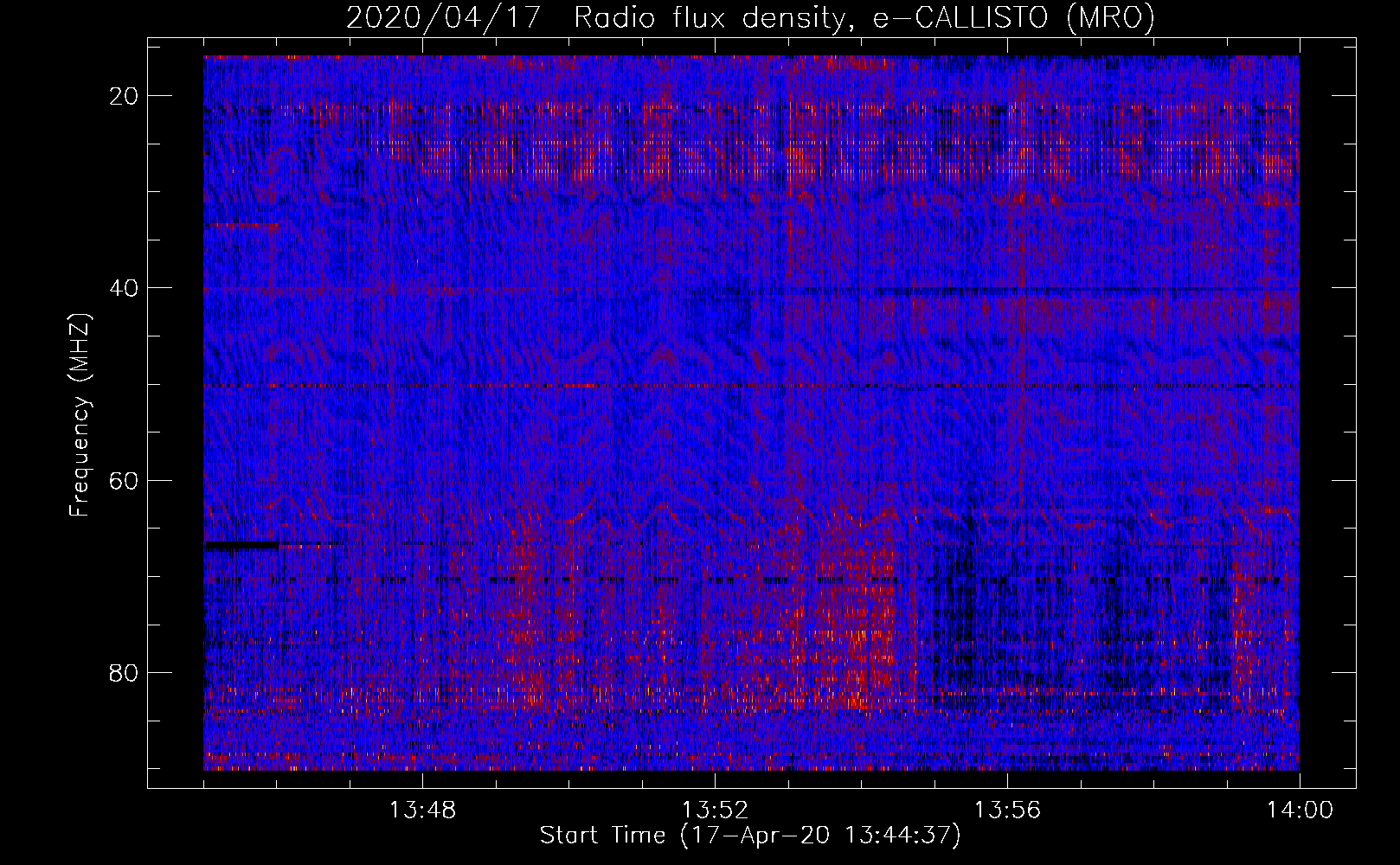Select the 'Frequency (MHZ)' axis label
The width and height of the screenshot is (1400, 865).
tap(80, 415)
